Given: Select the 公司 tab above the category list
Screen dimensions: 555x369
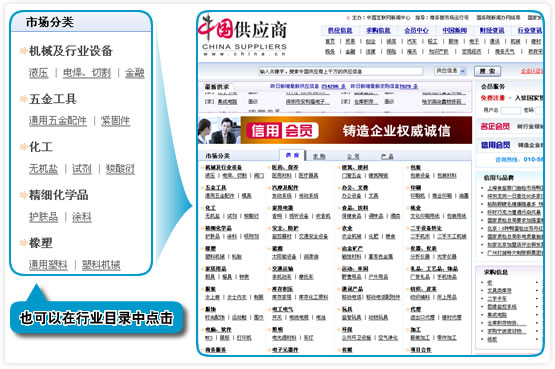Looking at the screenshot, I should click(x=353, y=156).
